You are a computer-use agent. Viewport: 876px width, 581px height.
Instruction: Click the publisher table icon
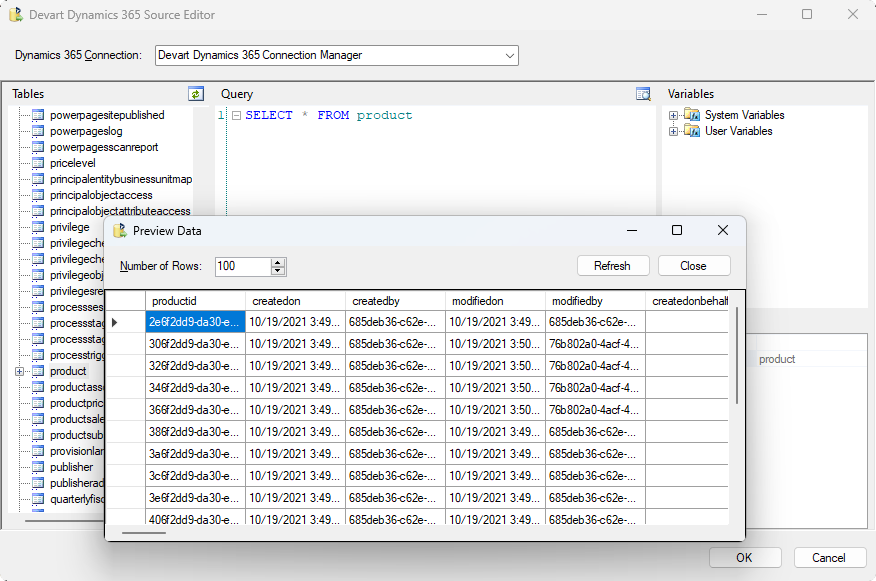tap(38, 467)
